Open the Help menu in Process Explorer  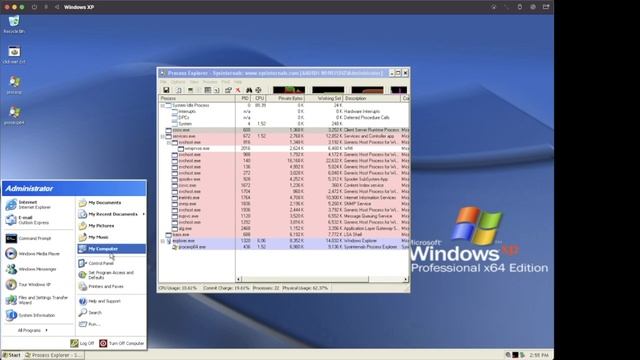tap(238, 82)
